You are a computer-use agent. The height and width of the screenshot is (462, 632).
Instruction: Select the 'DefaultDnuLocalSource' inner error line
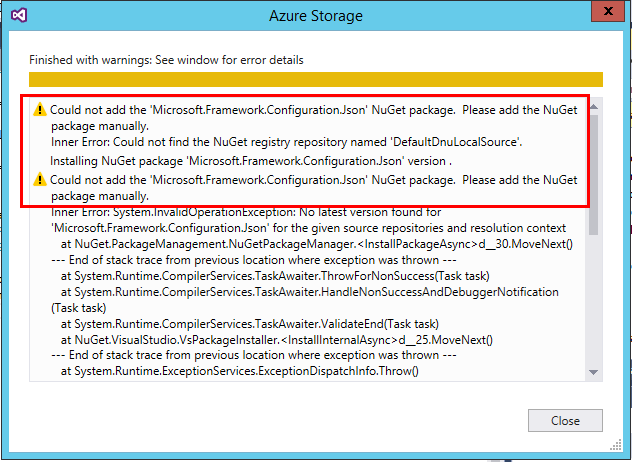[287, 142]
